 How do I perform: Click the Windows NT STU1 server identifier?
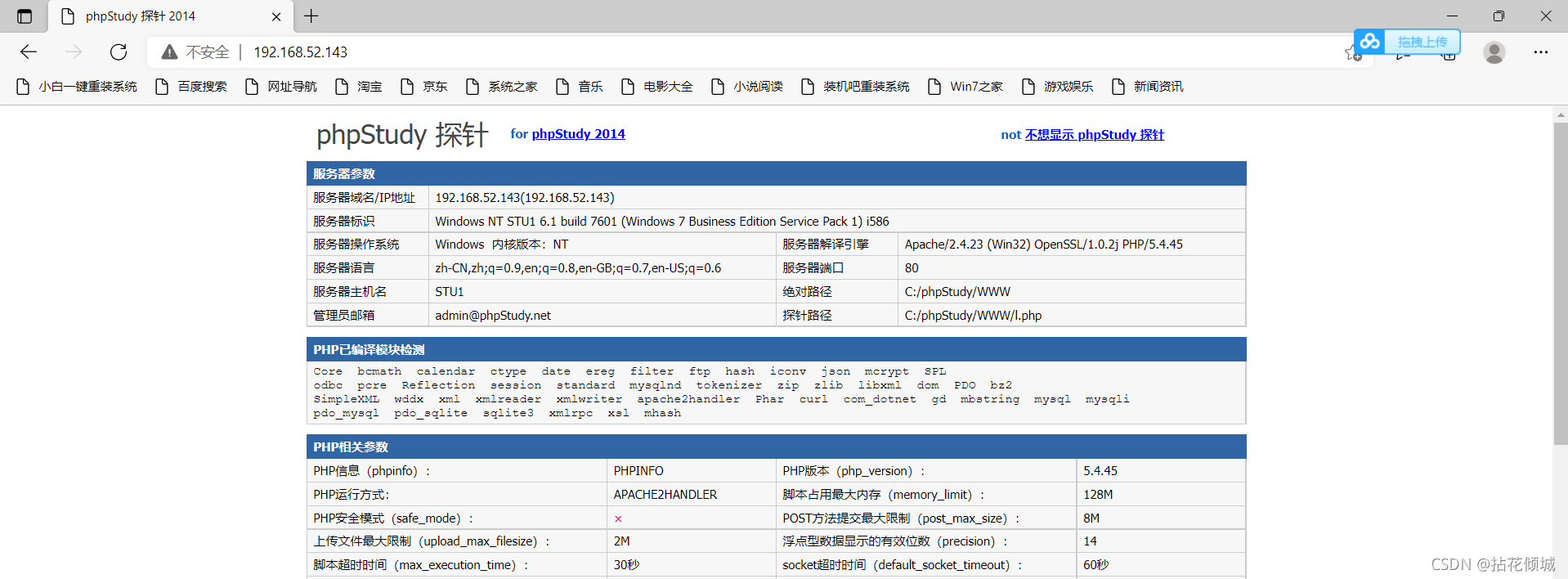tap(662, 222)
